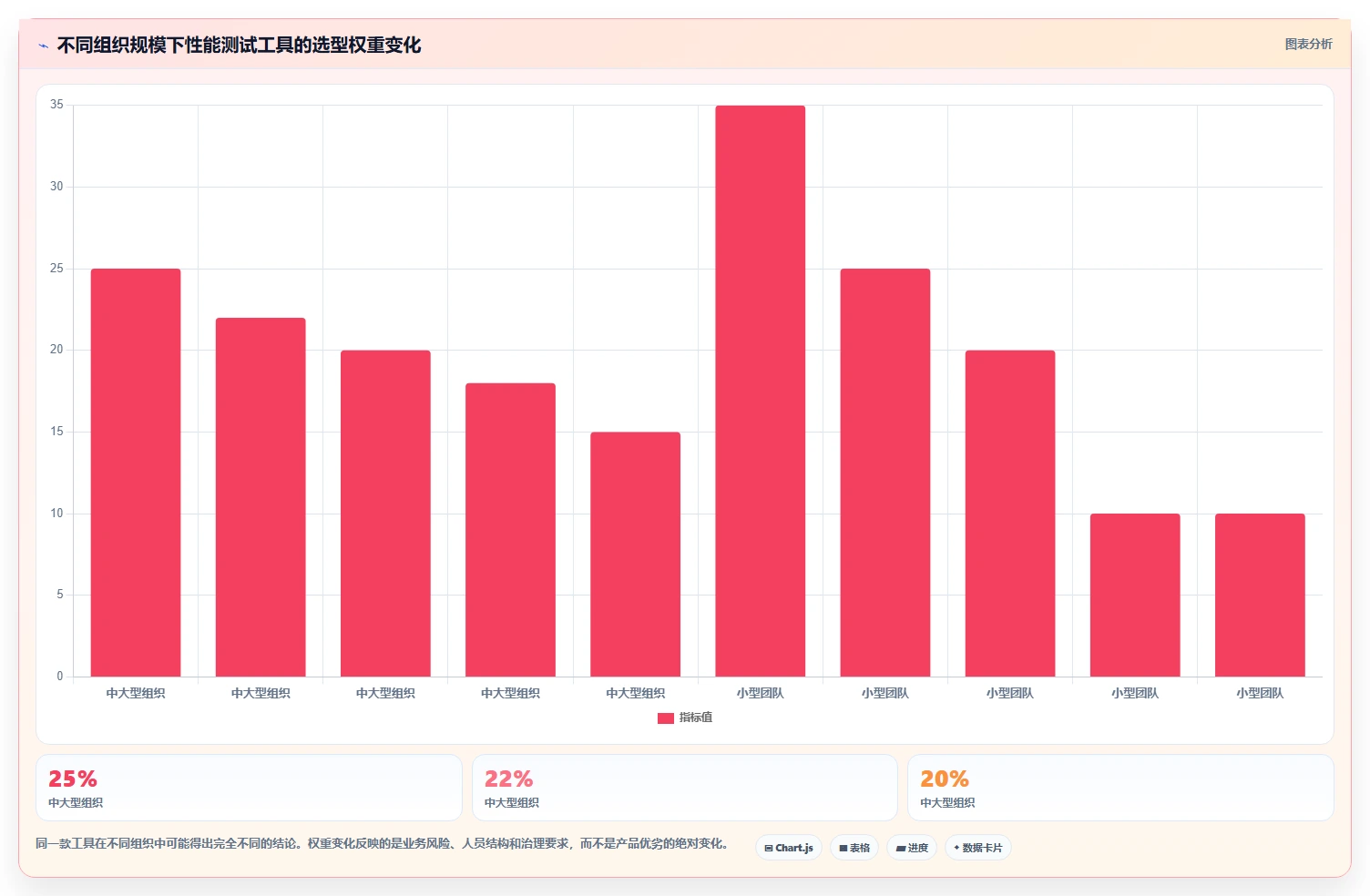This screenshot has width=1370, height=896.
Task: Click the 表格 tag
Action: click(x=854, y=848)
